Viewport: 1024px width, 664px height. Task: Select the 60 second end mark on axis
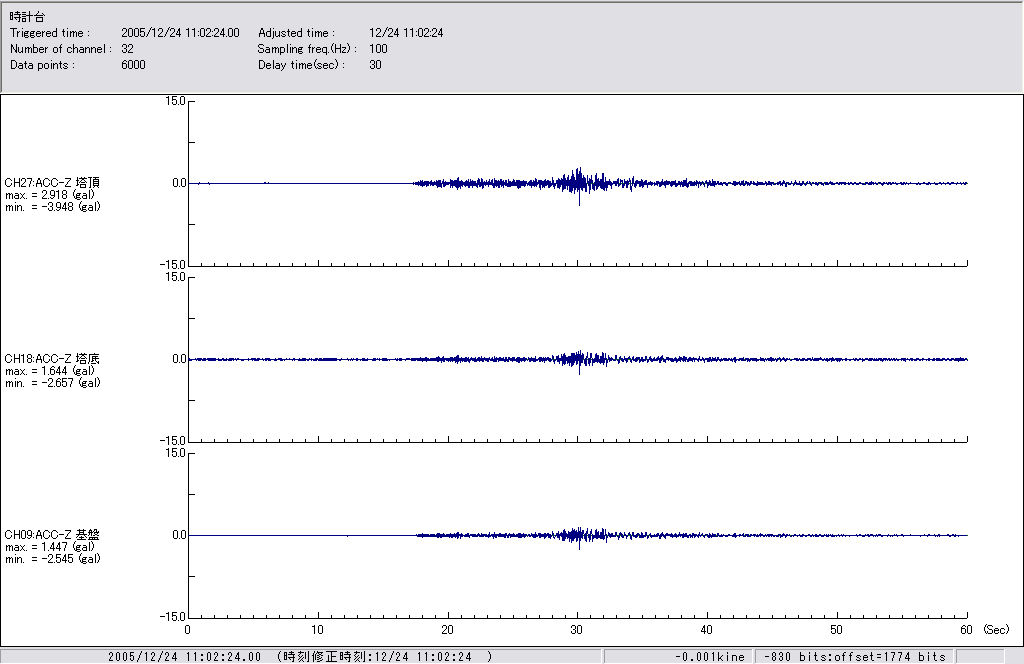tap(966, 630)
